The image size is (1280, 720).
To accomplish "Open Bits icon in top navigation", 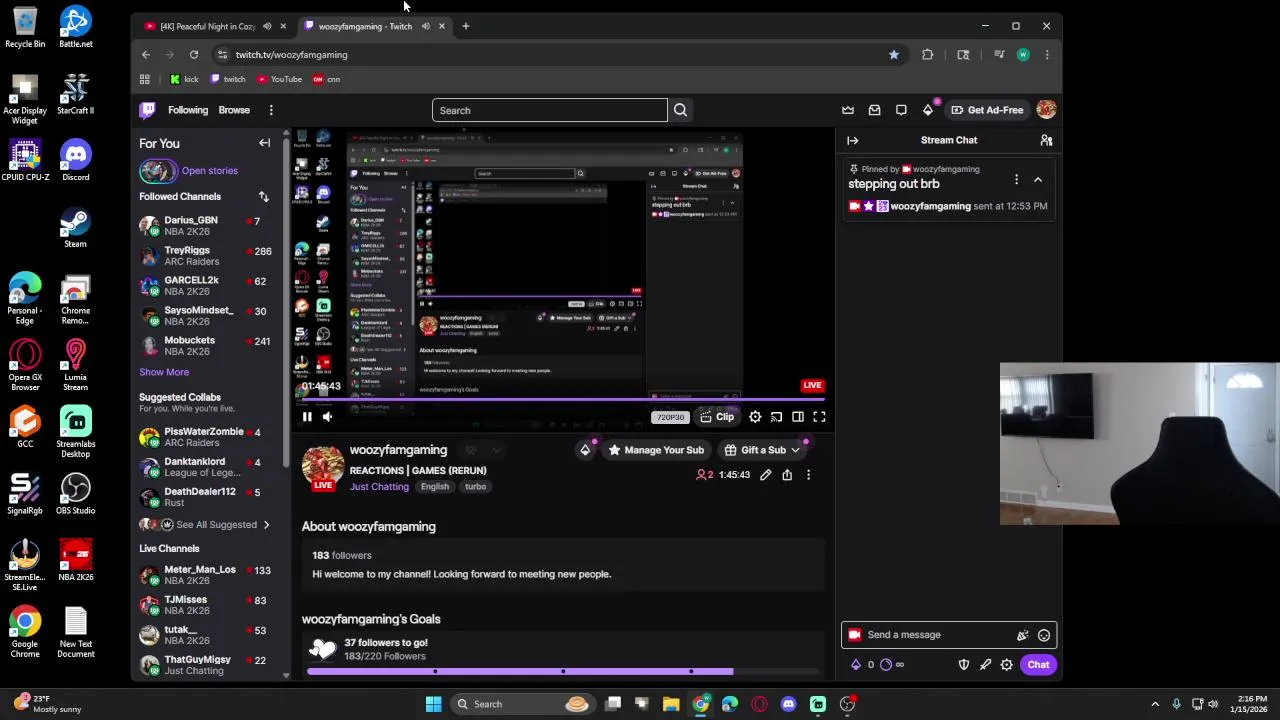I will click(x=928, y=110).
